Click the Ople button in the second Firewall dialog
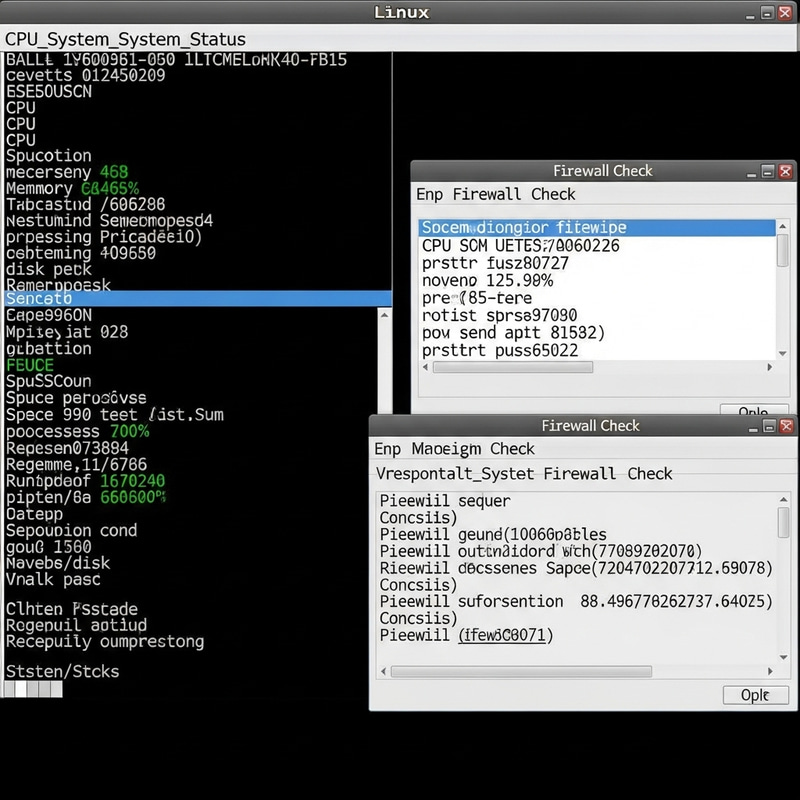800x800 pixels. (x=756, y=695)
